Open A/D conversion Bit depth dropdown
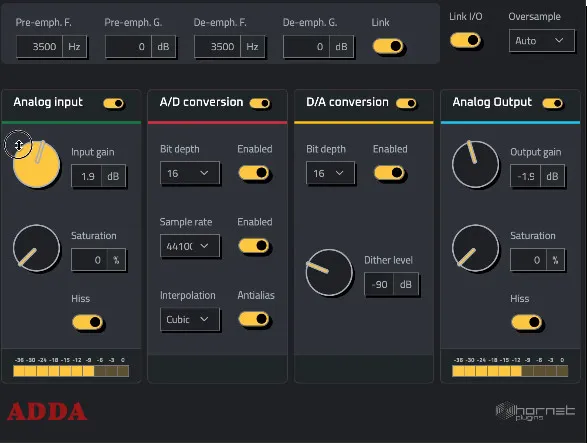The width and height of the screenshot is (587, 443). (x=190, y=173)
